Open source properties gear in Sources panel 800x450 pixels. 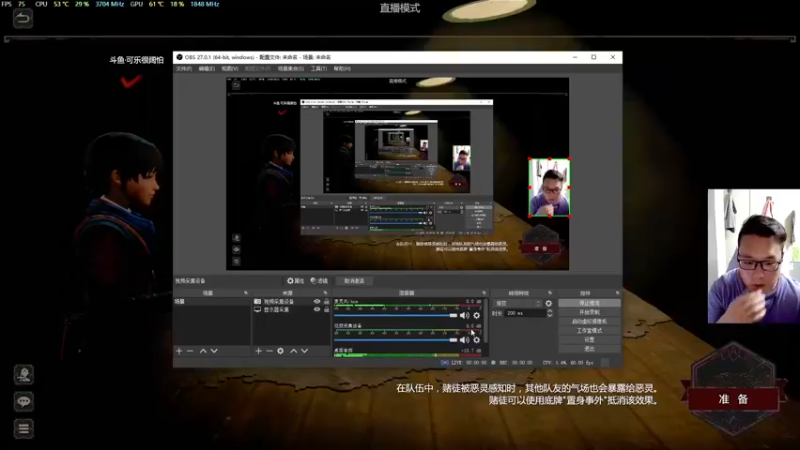pyautogui.click(x=281, y=351)
